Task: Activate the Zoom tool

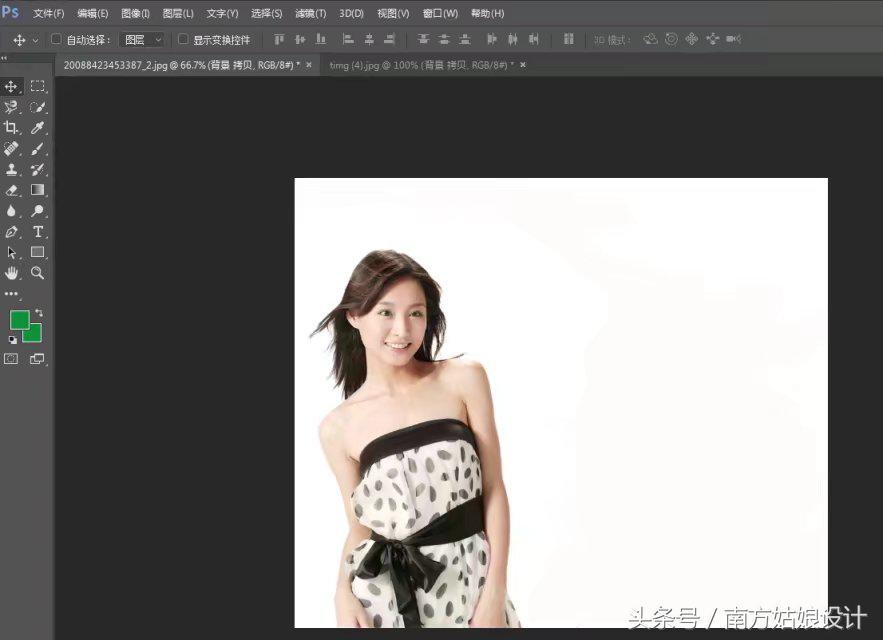Action: 38,273
